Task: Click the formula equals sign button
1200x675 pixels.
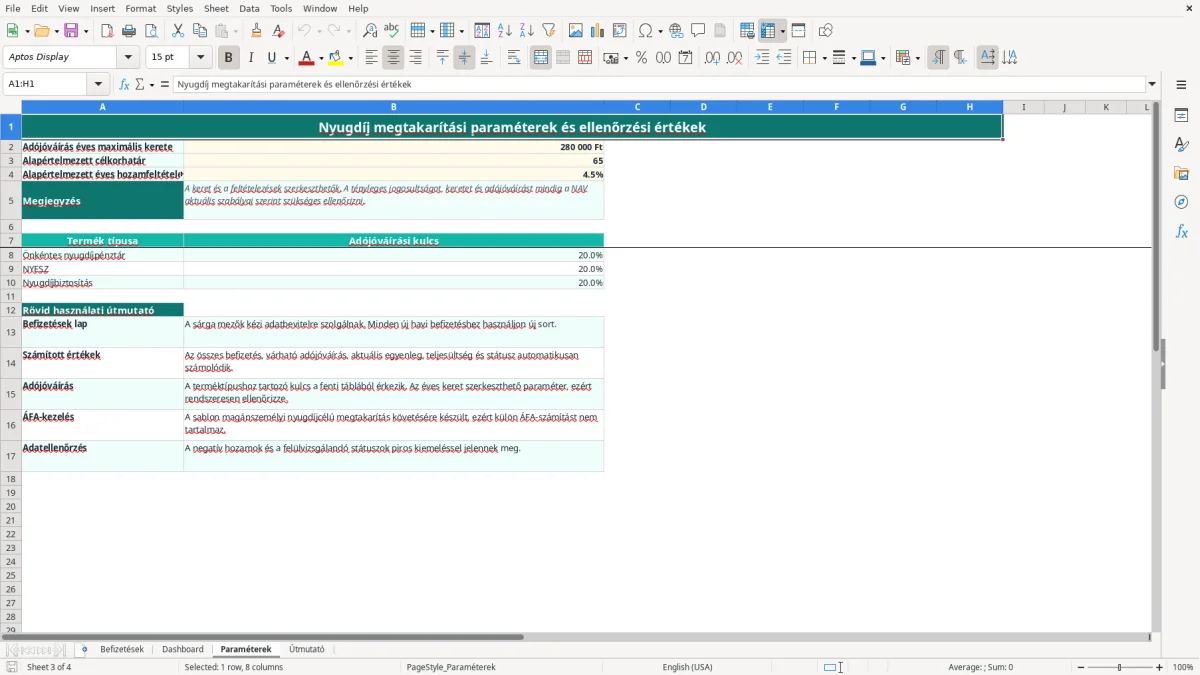Action: pos(165,84)
